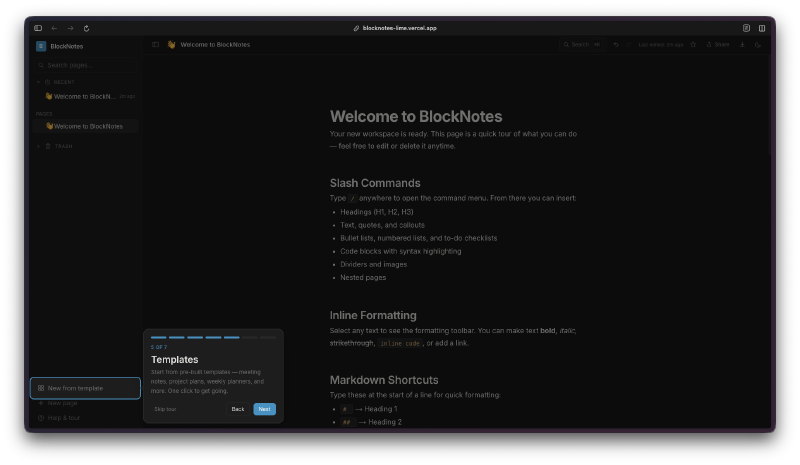Click the New from template button
Viewport: 800px width, 465px height.
85,388
